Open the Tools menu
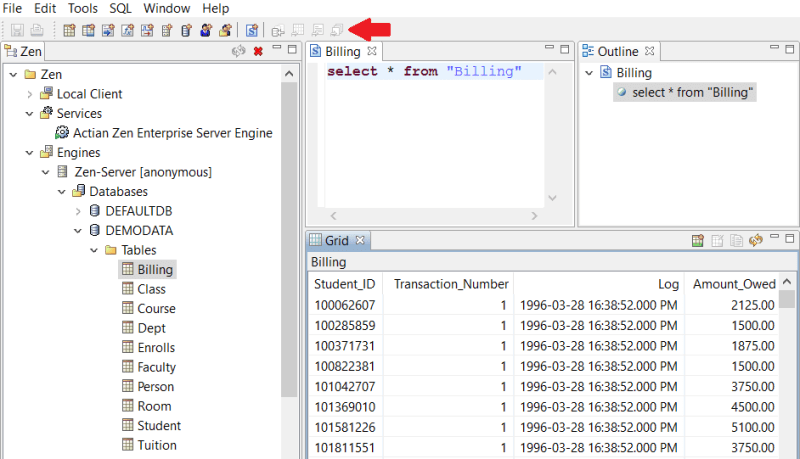This screenshot has width=800, height=459. [83, 8]
